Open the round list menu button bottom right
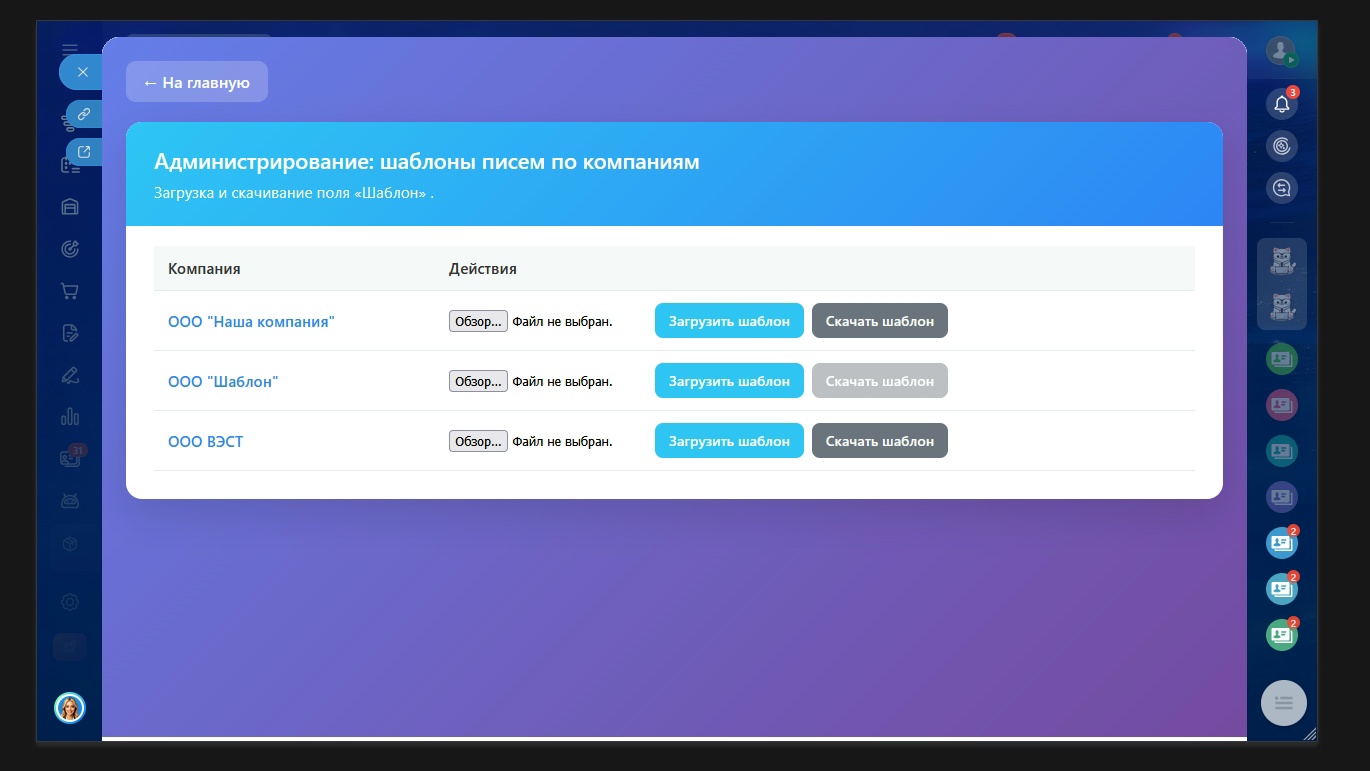Viewport: 1370px width, 771px height. pos(1284,703)
